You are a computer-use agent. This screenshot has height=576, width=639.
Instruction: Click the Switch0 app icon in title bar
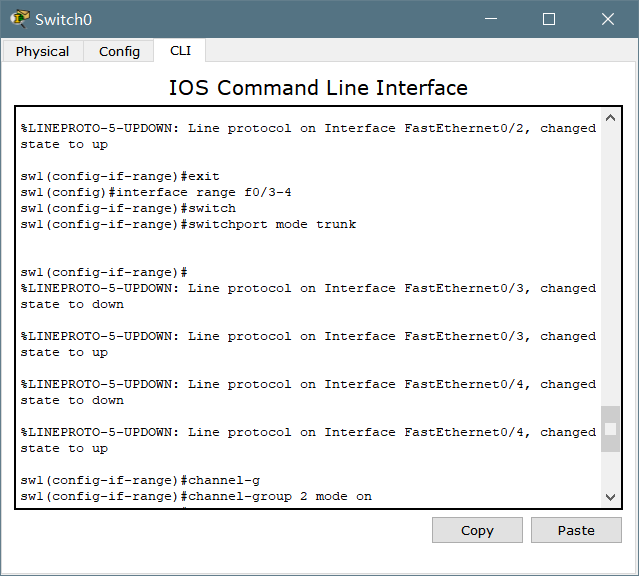[19, 19]
